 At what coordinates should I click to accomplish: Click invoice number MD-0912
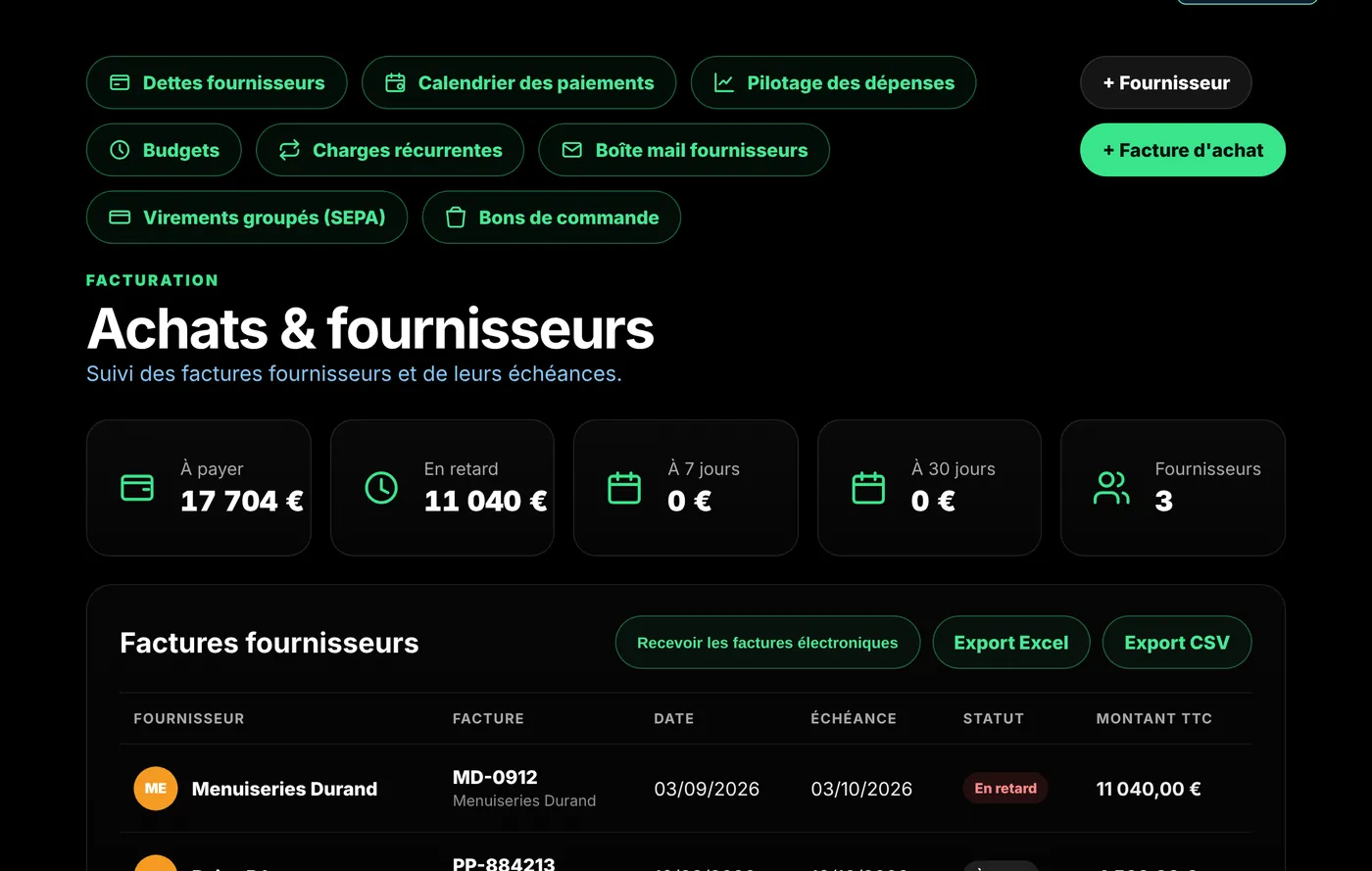coord(495,777)
